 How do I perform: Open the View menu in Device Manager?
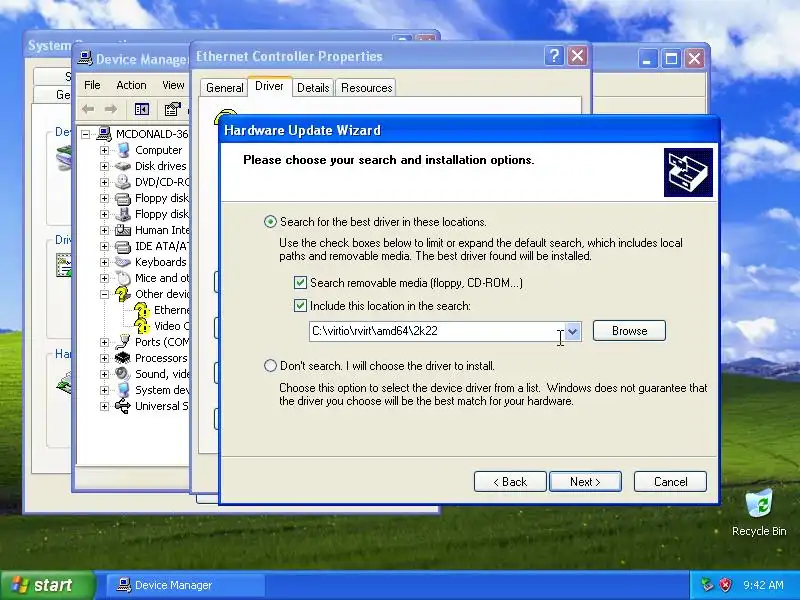coord(173,85)
